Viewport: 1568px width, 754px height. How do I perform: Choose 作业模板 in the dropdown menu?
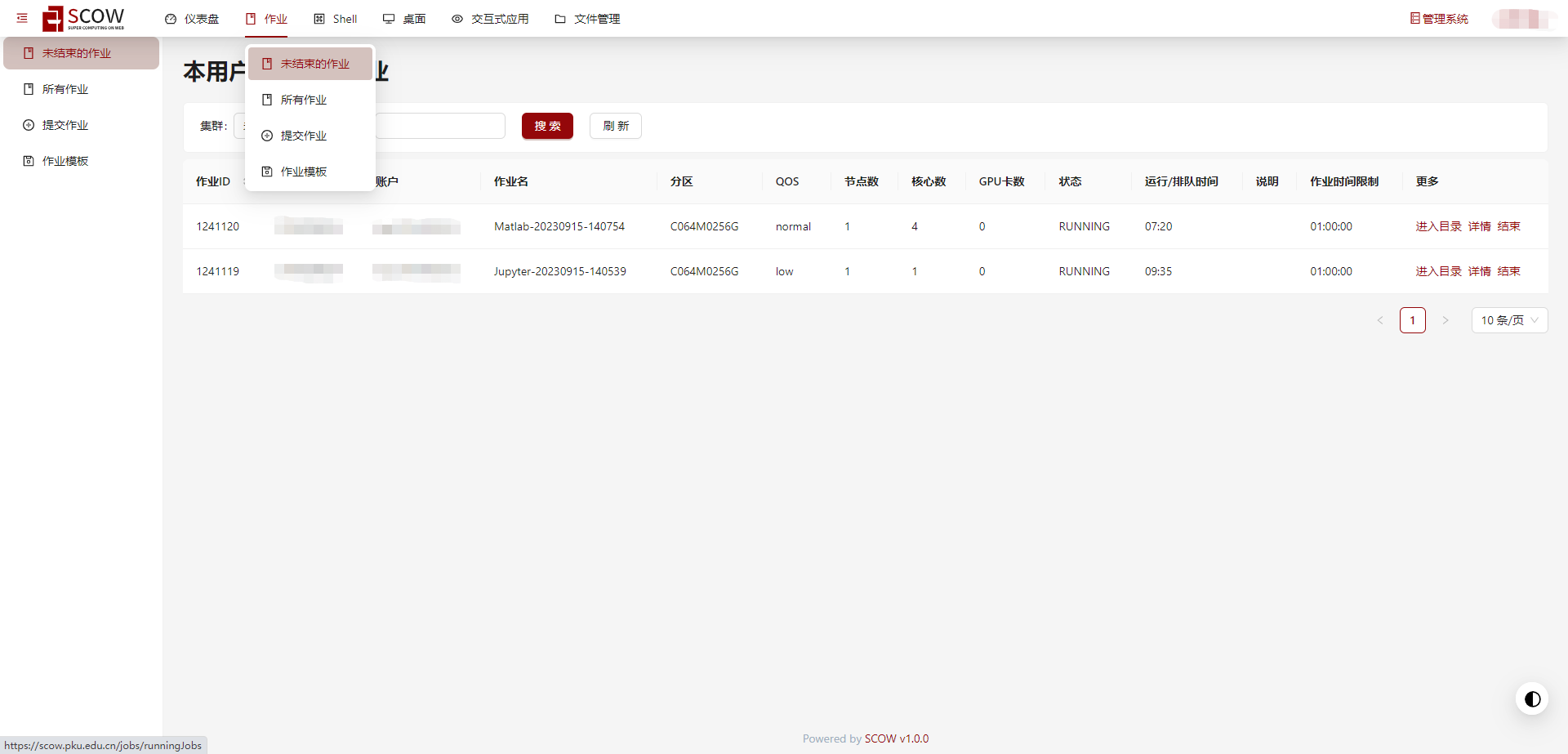(303, 172)
